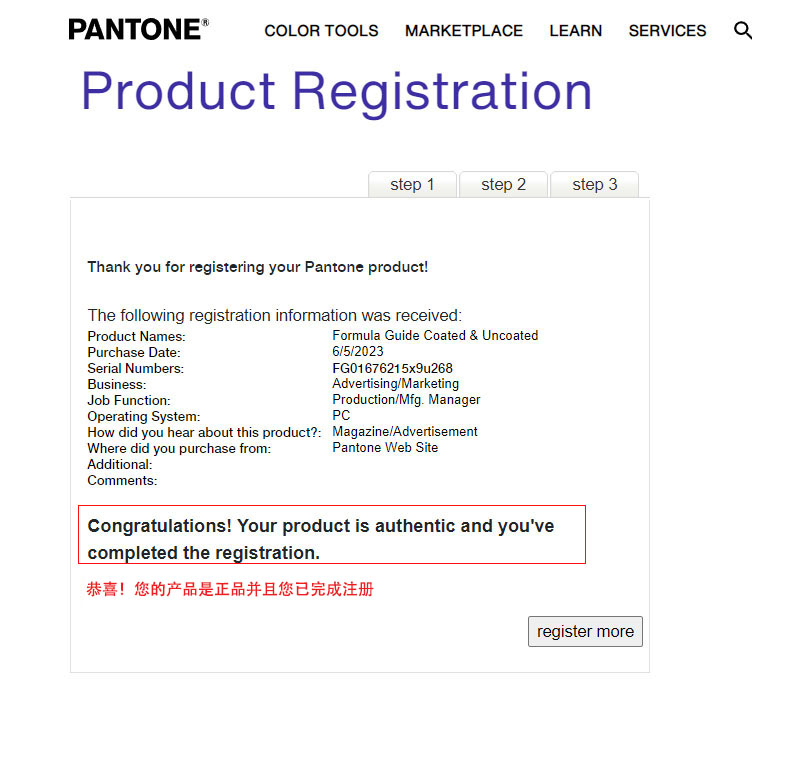Click the PANTONE logo
This screenshot has height=761, width=800.
[138, 28]
